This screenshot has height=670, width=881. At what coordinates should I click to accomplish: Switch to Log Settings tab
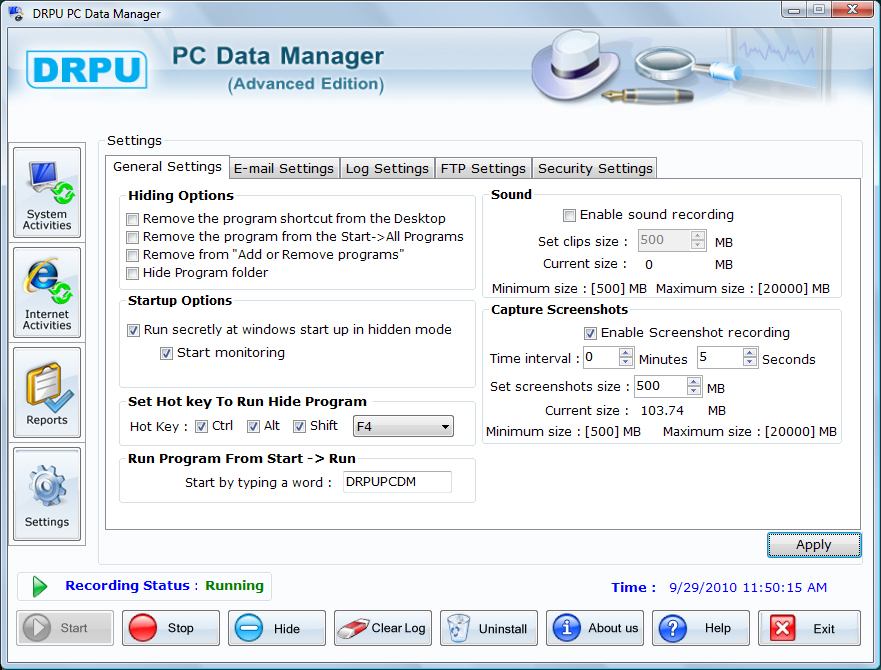point(387,168)
